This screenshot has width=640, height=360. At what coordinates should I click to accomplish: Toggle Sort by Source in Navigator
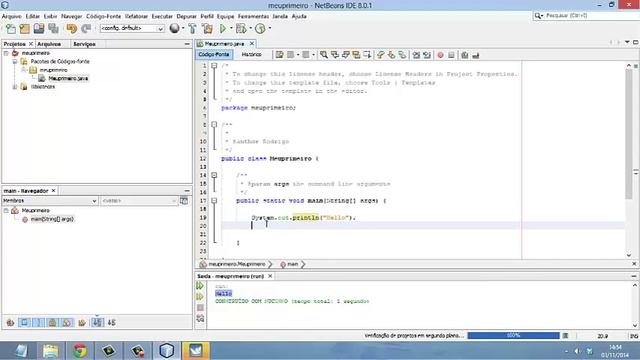click(111, 323)
